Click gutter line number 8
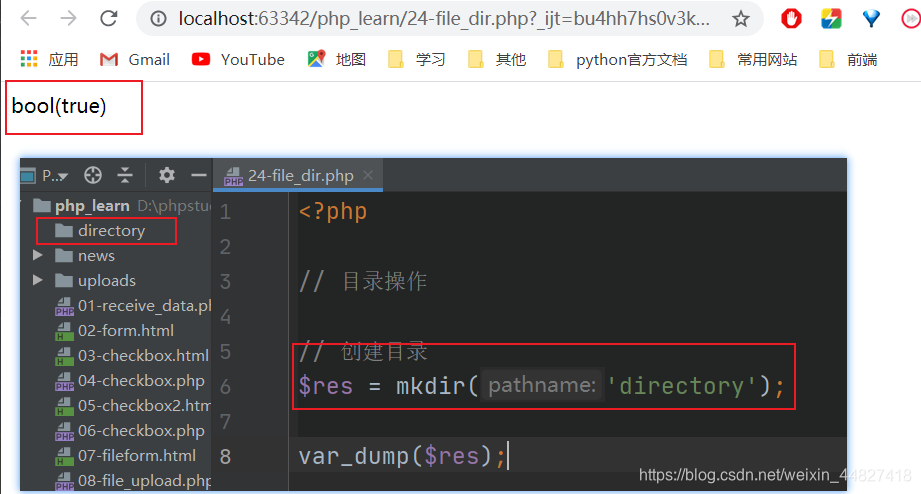Image resolution: width=921 pixels, height=494 pixels. point(226,456)
